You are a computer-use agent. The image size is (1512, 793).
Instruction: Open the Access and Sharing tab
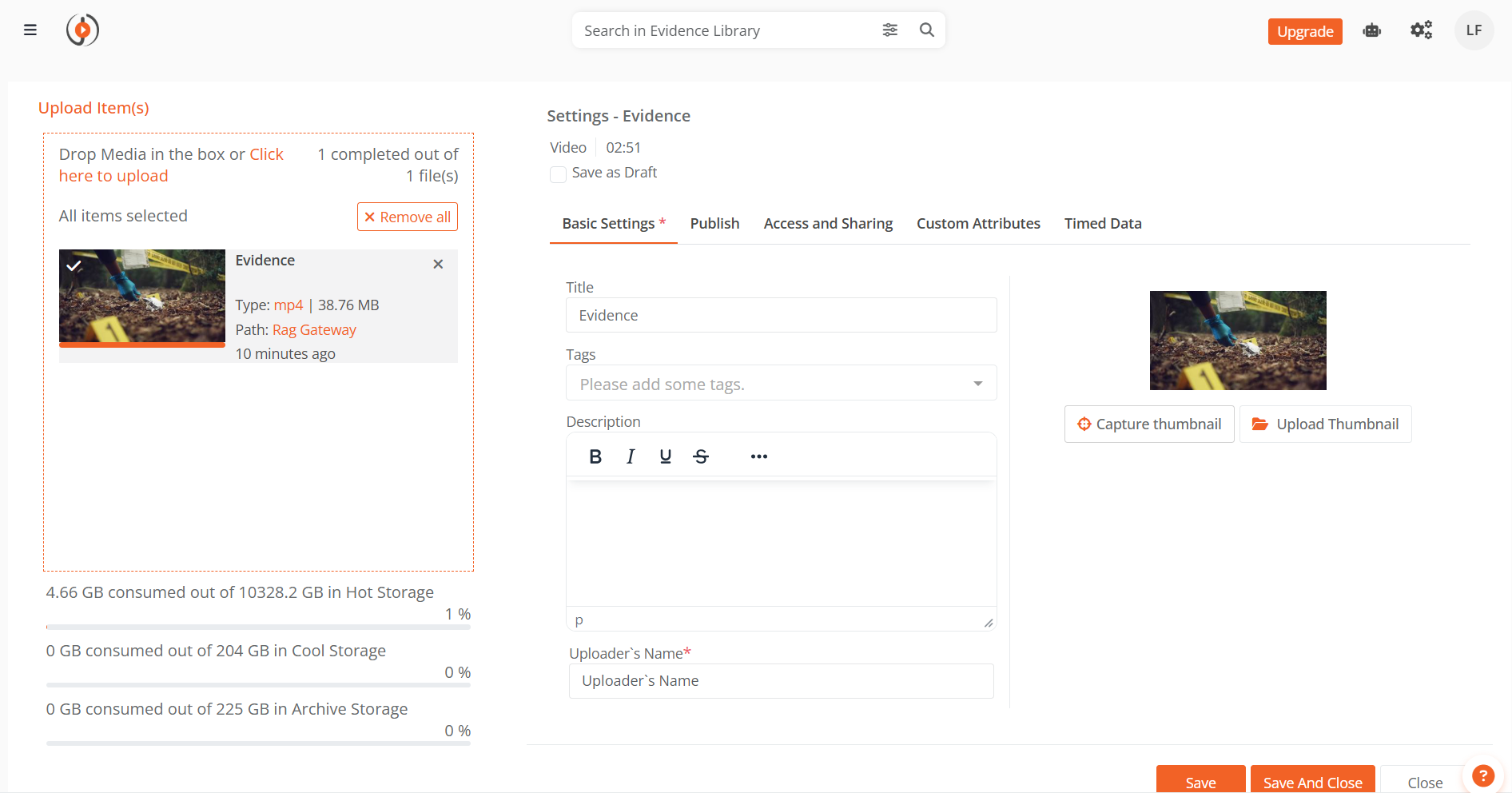pyautogui.click(x=828, y=224)
